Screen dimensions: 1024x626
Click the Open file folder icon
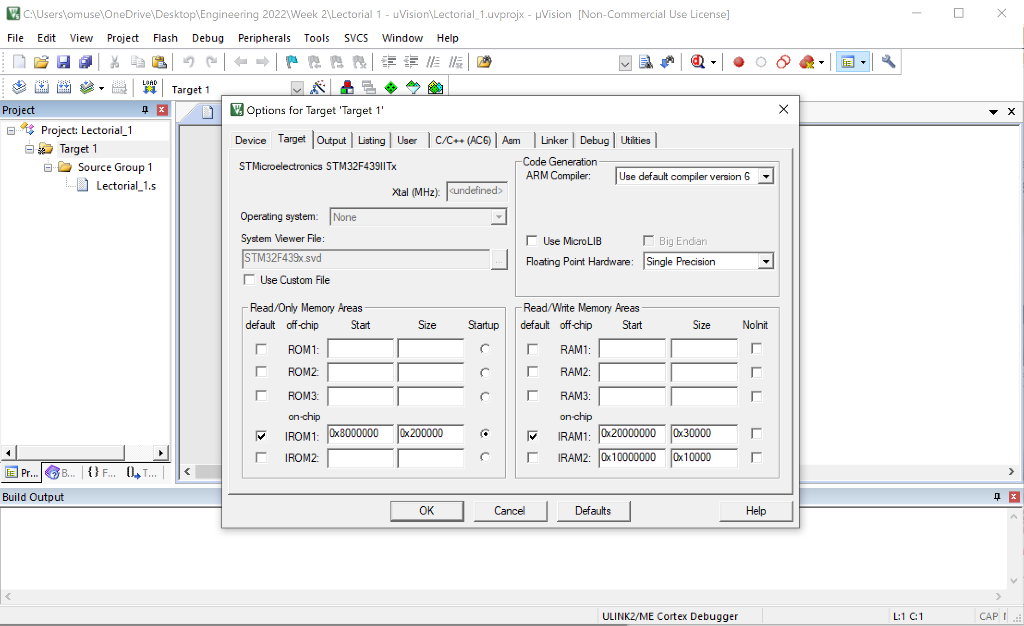pos(41,62)
